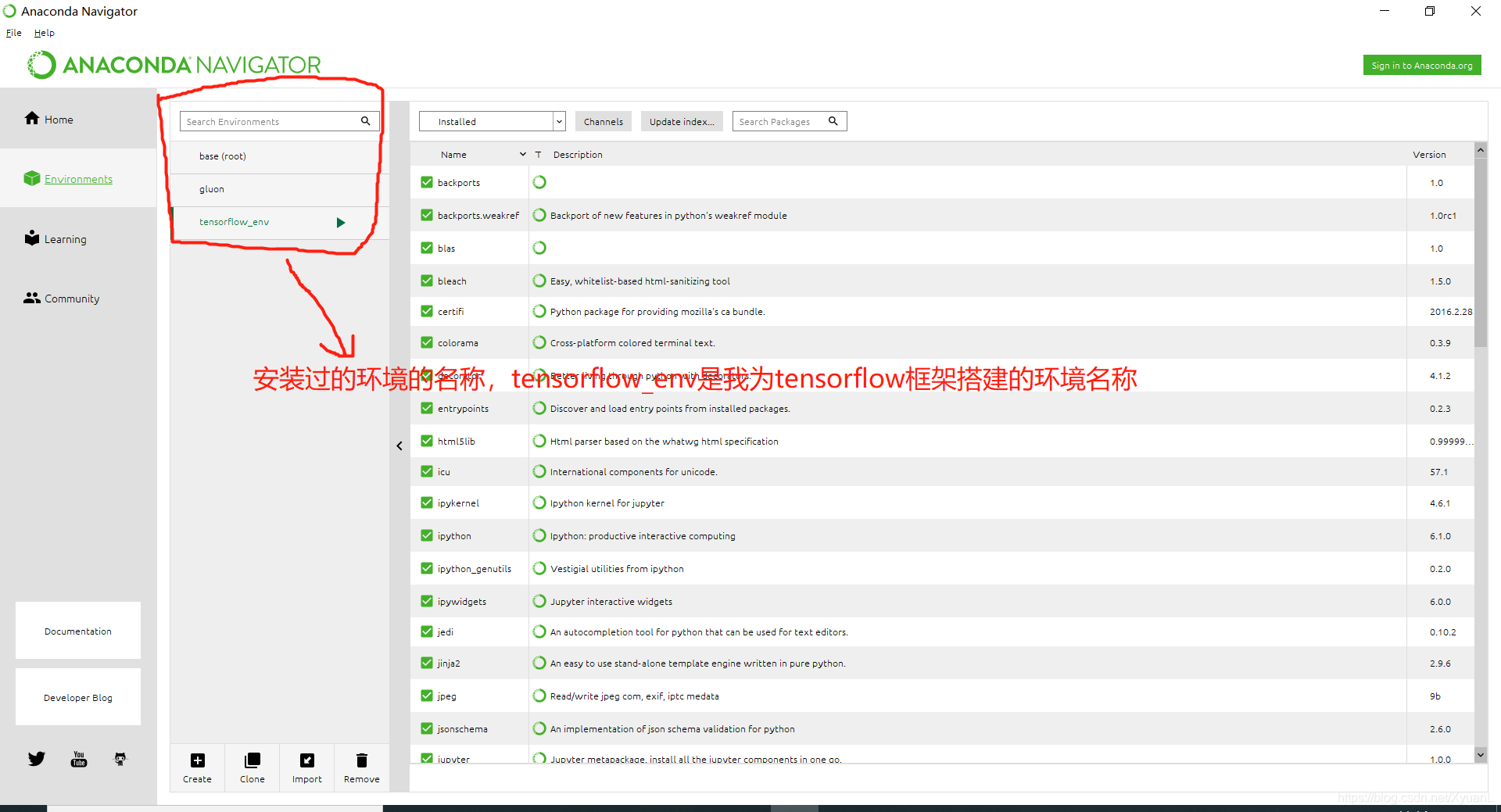Collapse the environments panel with left chevron
Viewport: 1501px width, 812px height.
coord(399,446)
